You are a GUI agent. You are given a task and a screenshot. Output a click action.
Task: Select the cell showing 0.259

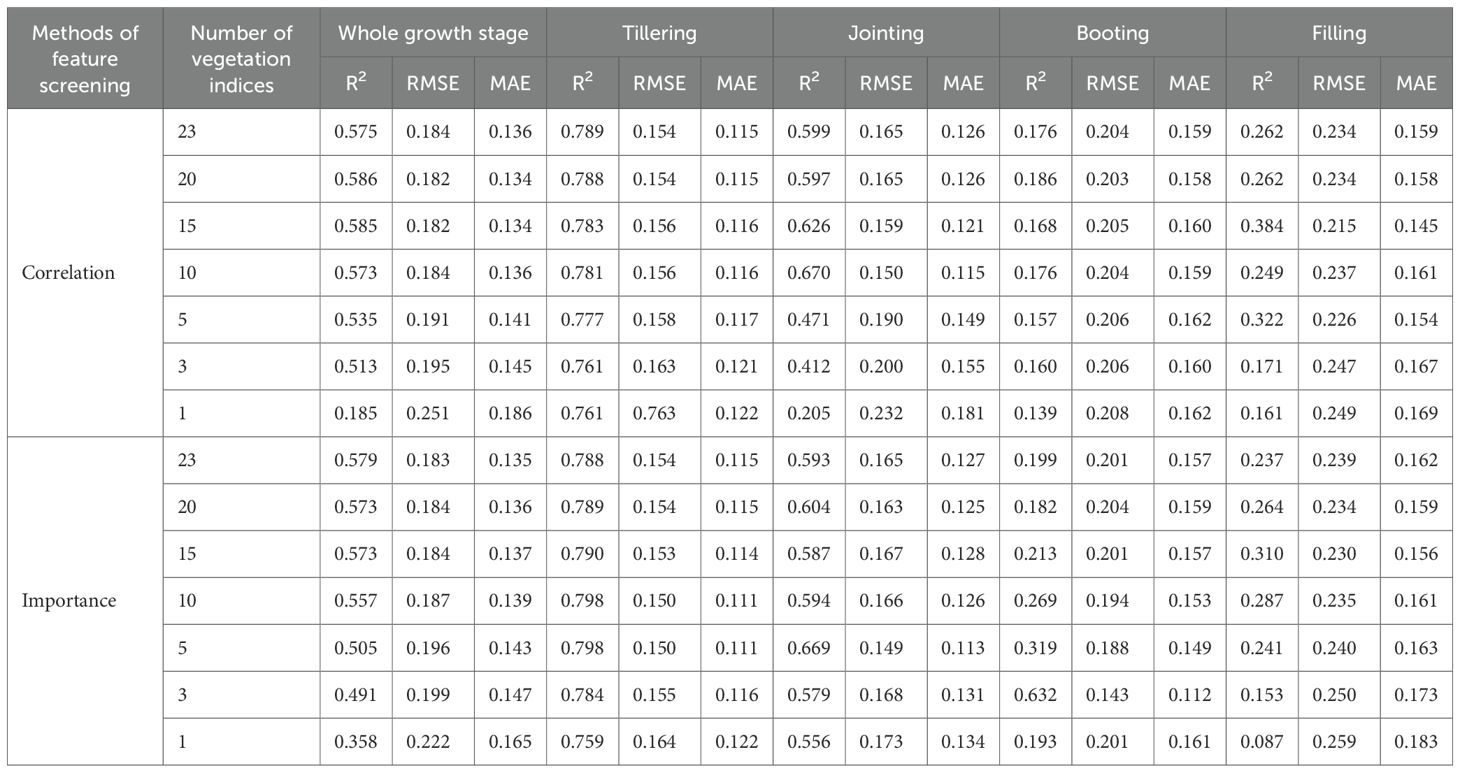1339,741
